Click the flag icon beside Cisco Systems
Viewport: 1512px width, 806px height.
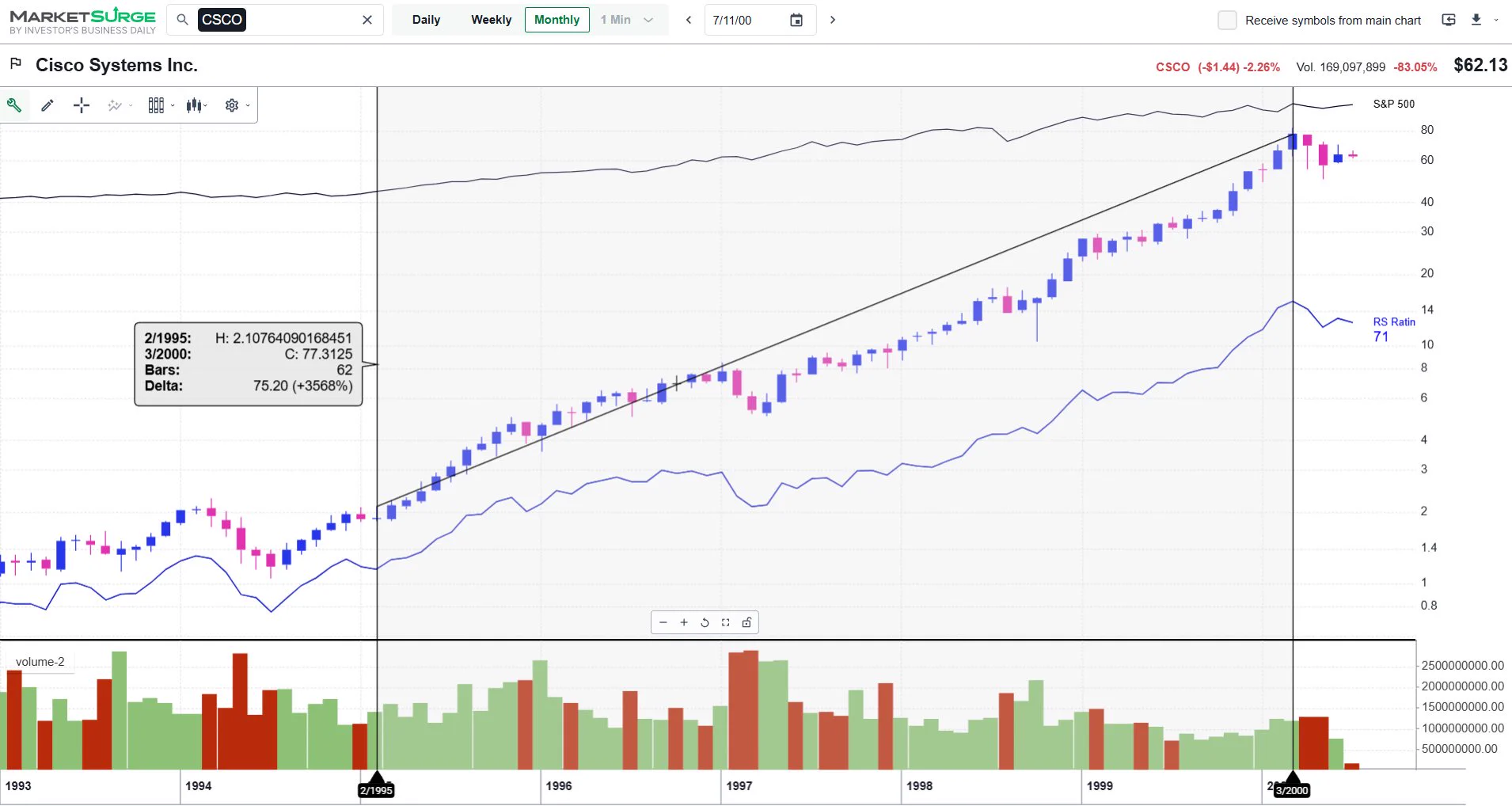pos(15,63)
